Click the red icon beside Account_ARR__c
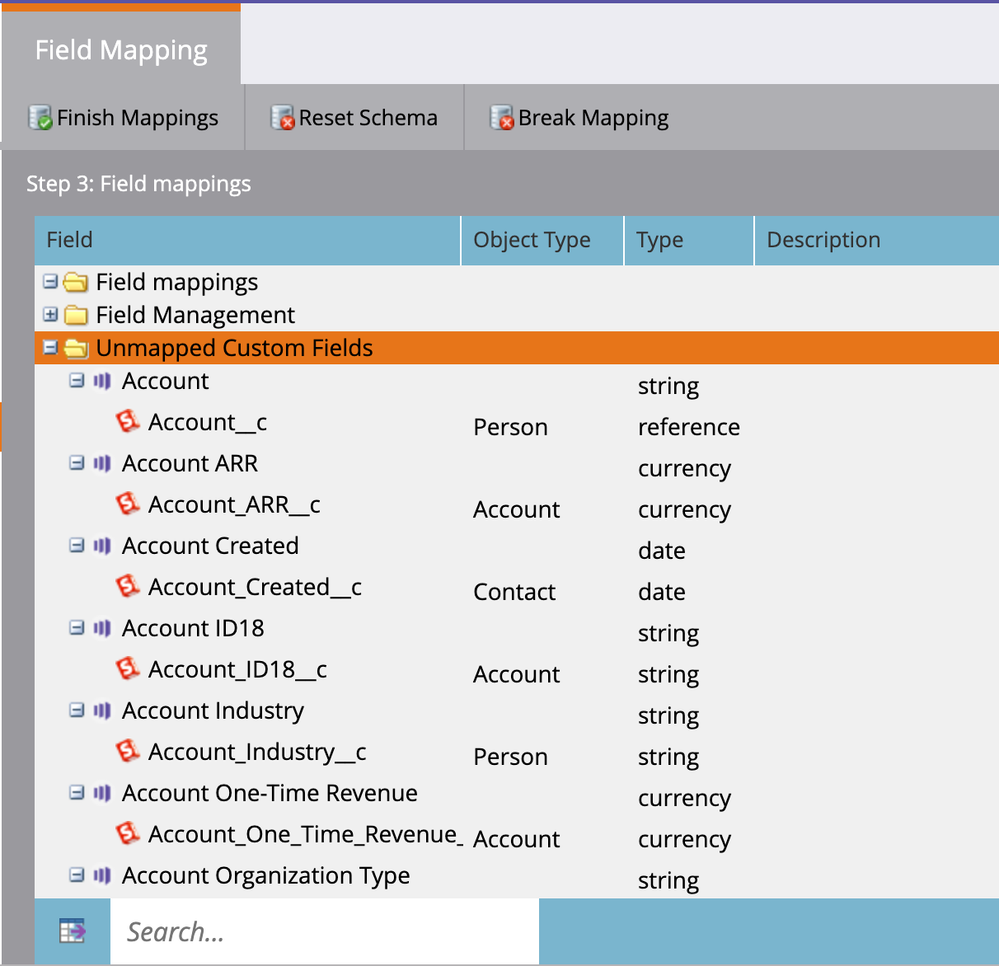Image resolution: width=999 pixels, height=966 pixels. click(128, 504)
